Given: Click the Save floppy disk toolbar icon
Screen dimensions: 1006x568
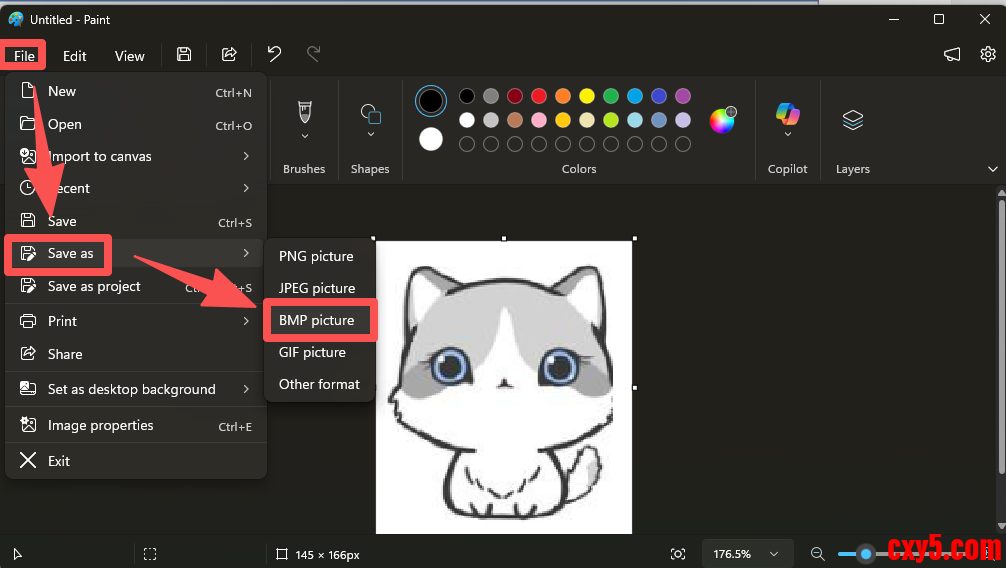Looking at the screenshot, I should click(184, 55).
